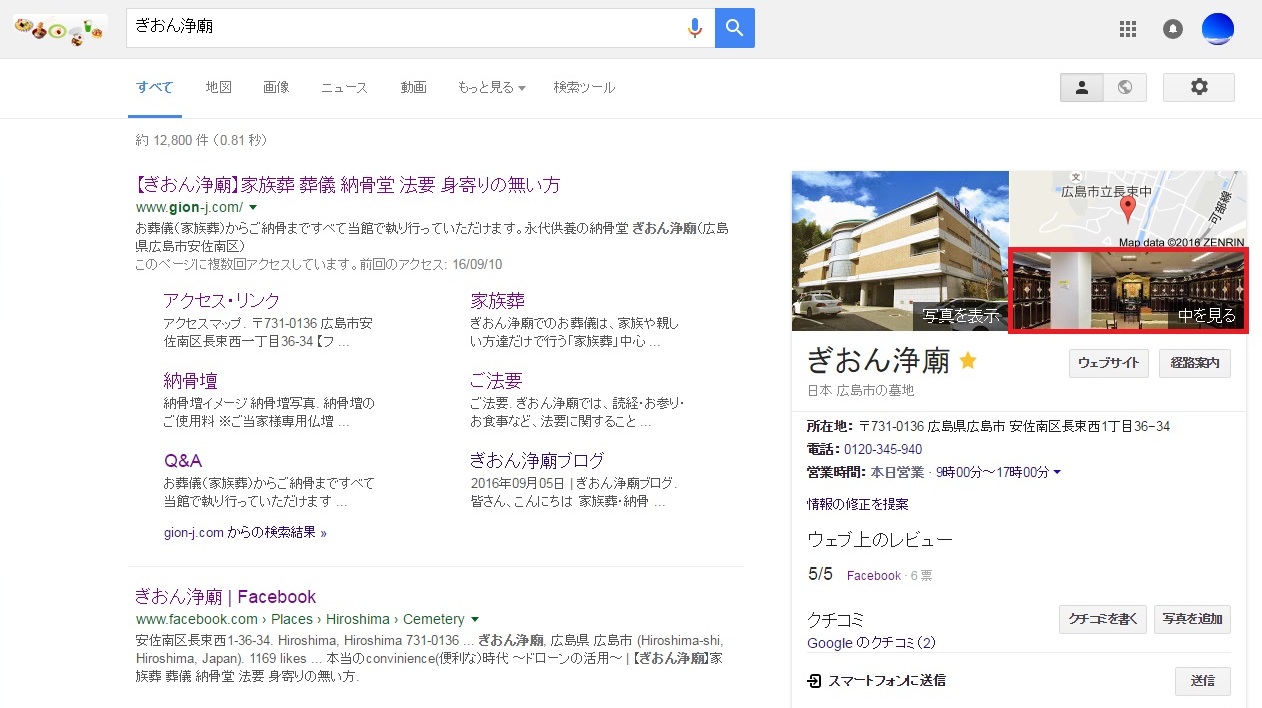Click the red map pin marker
1262x708 pixels.
pyautogui.click(x=1128, y=209)
